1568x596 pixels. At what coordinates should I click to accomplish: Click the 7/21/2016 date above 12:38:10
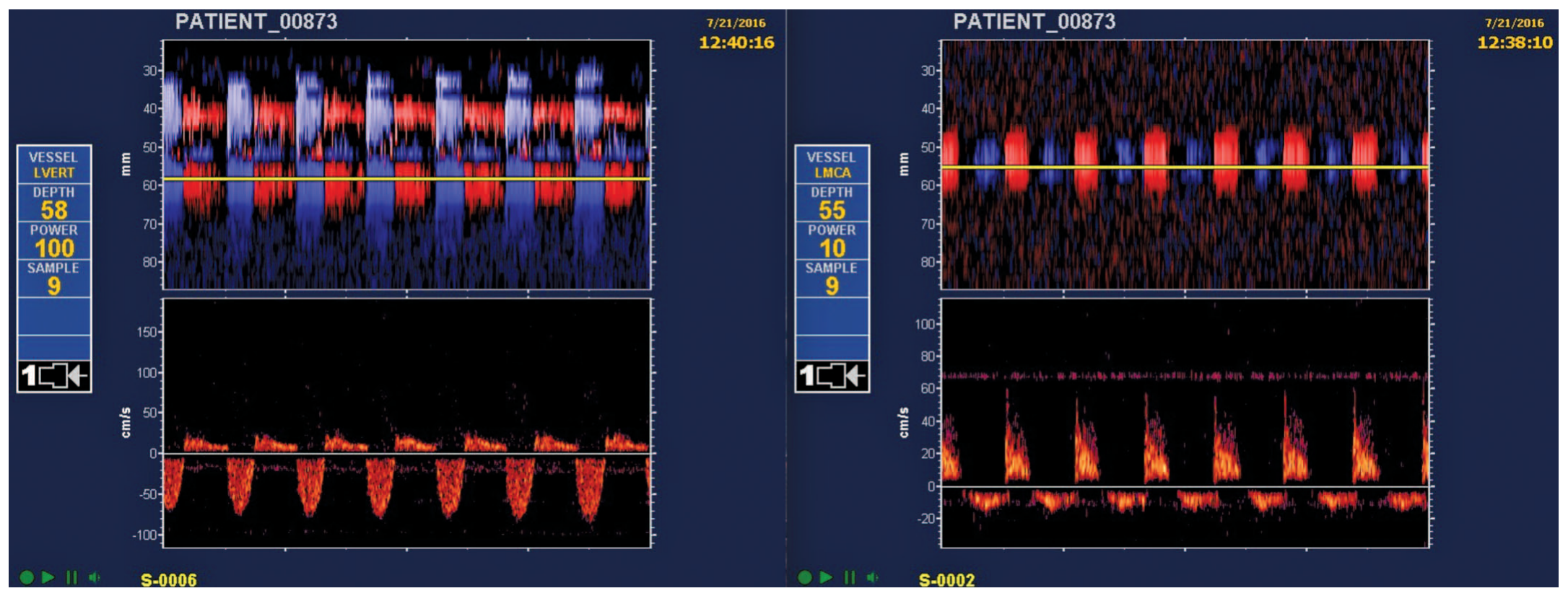1515,23
